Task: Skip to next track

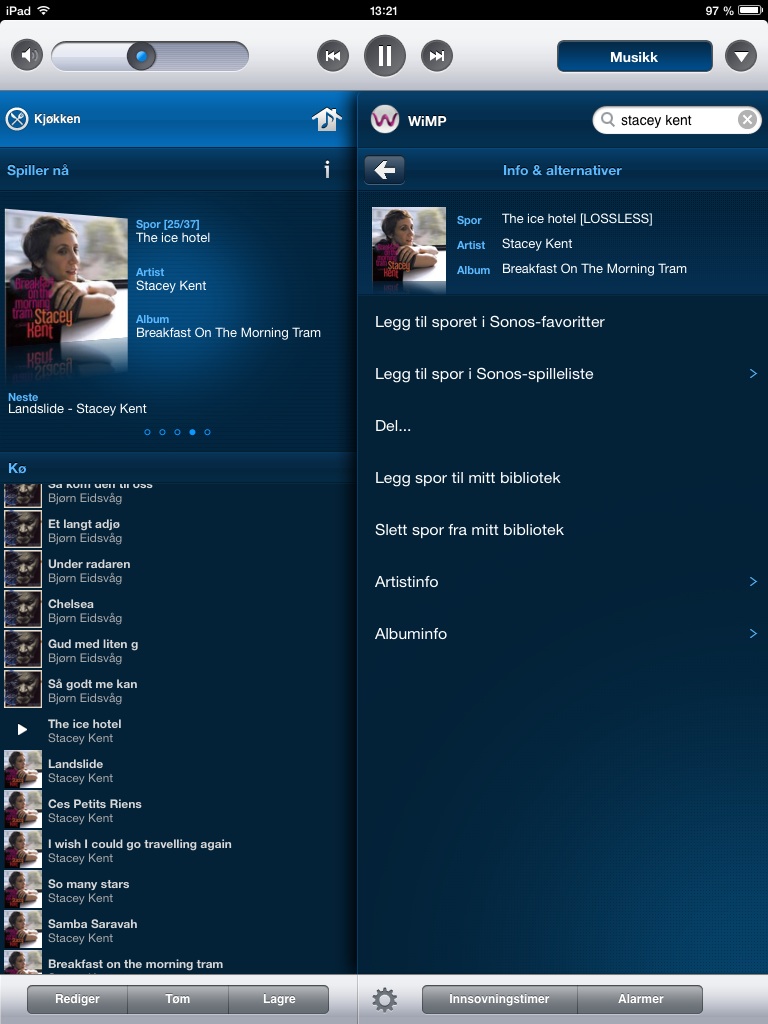Action: click(437, 56)
